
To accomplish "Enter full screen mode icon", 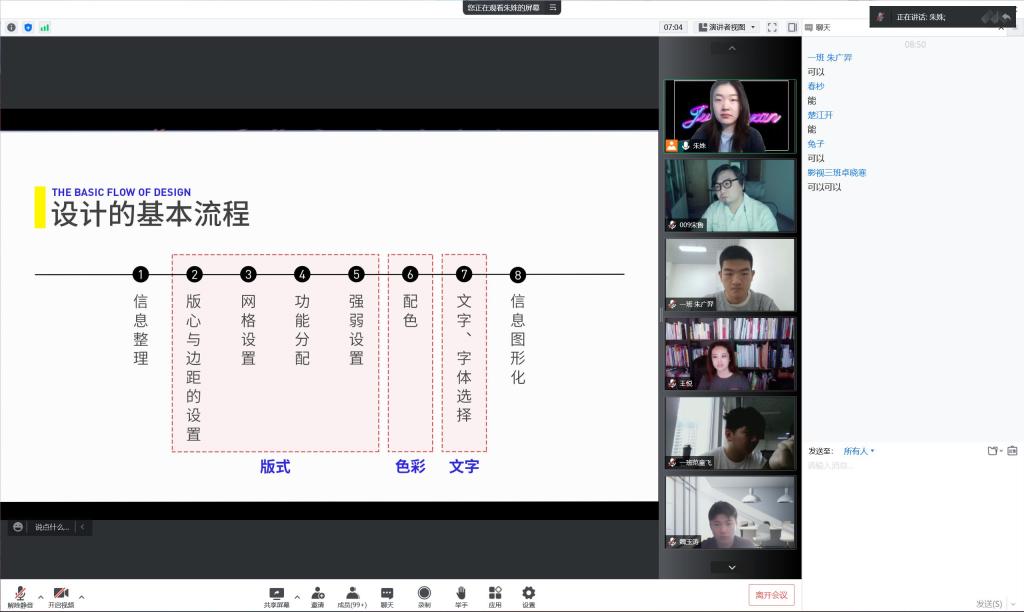I will pos(772,27).
